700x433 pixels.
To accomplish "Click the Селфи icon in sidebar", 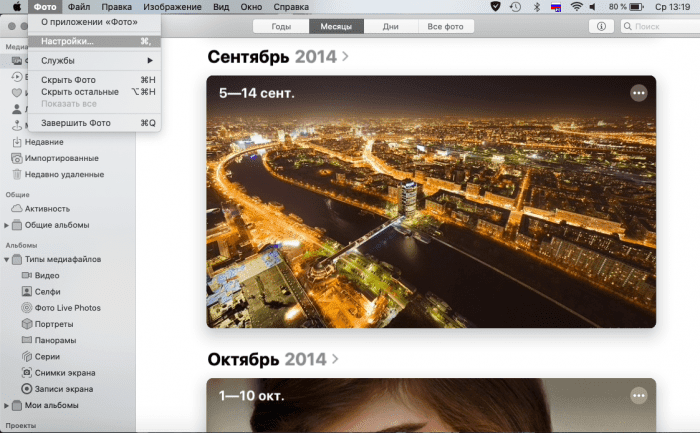I will 27,291.
